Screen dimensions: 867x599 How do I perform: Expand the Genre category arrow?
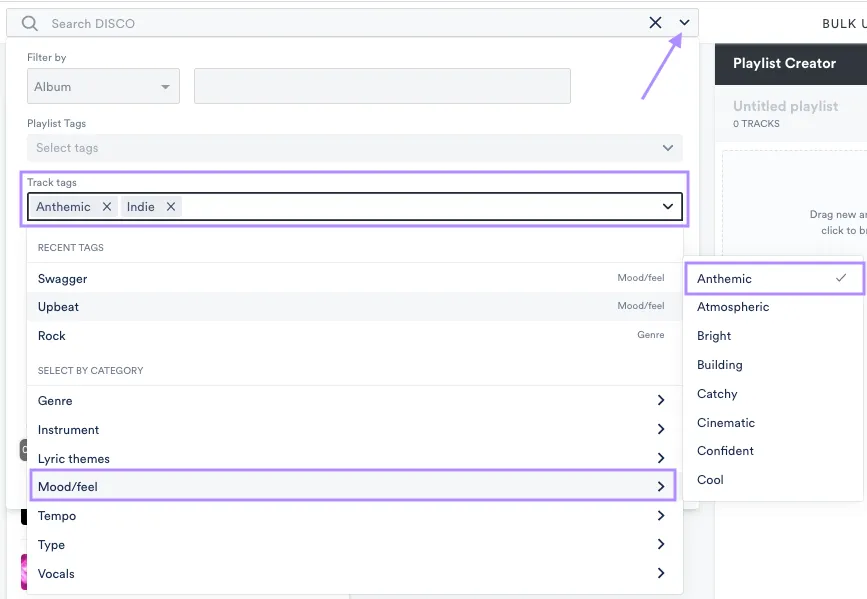661,401
